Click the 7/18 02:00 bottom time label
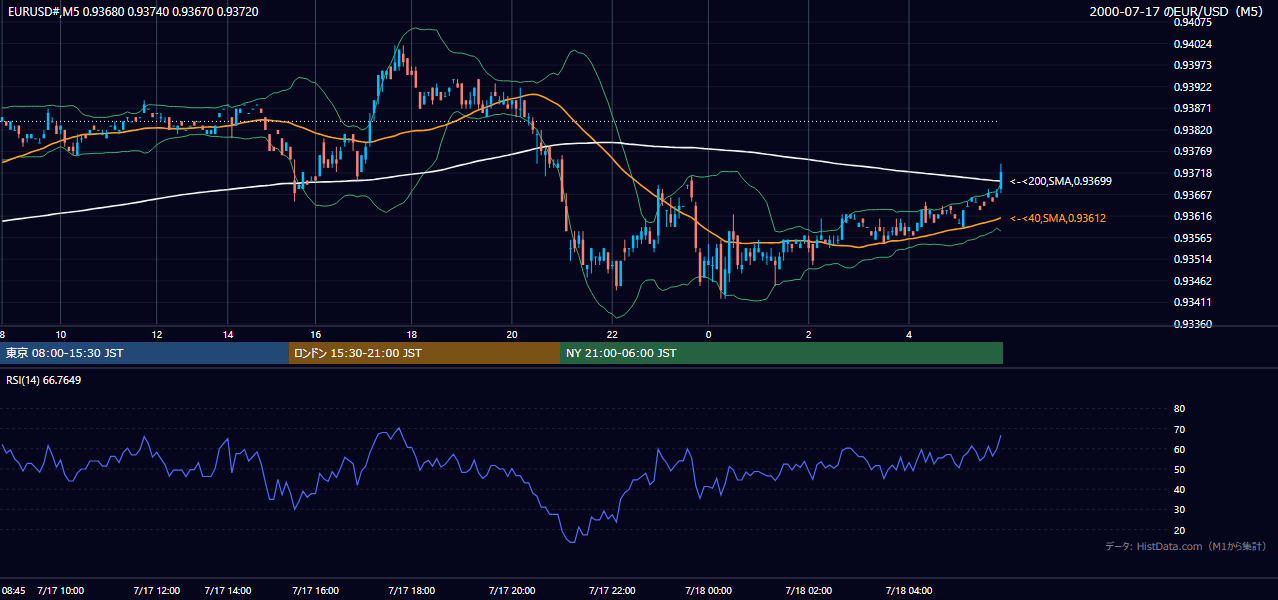1278x600 pixels. click(809, 591)
